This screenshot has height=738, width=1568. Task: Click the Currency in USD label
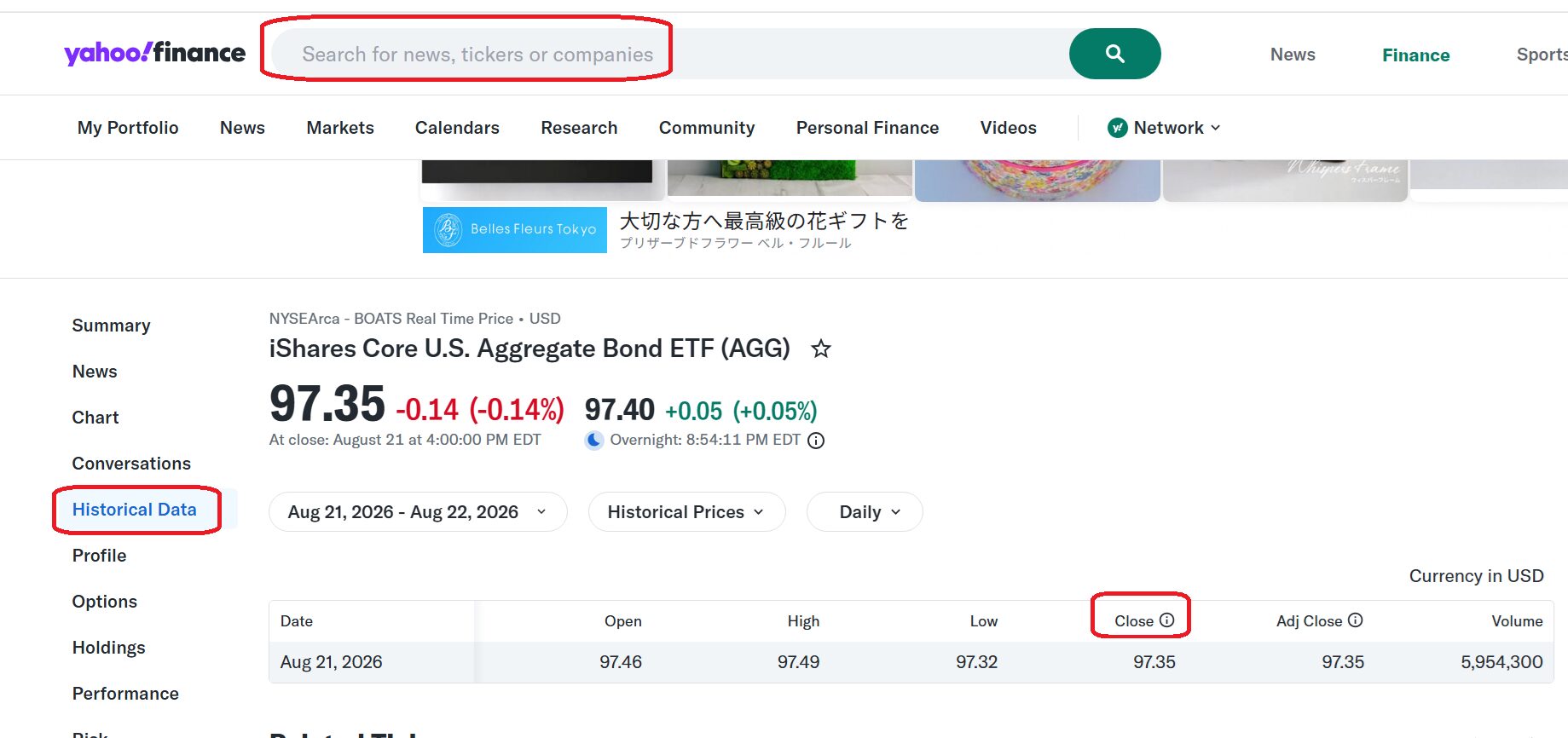pos(1476,576)
